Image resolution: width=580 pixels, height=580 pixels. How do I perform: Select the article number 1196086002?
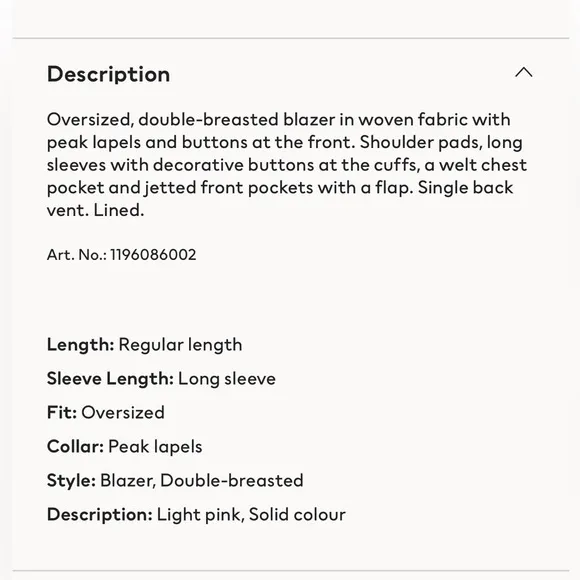click(x=153, y=255)
